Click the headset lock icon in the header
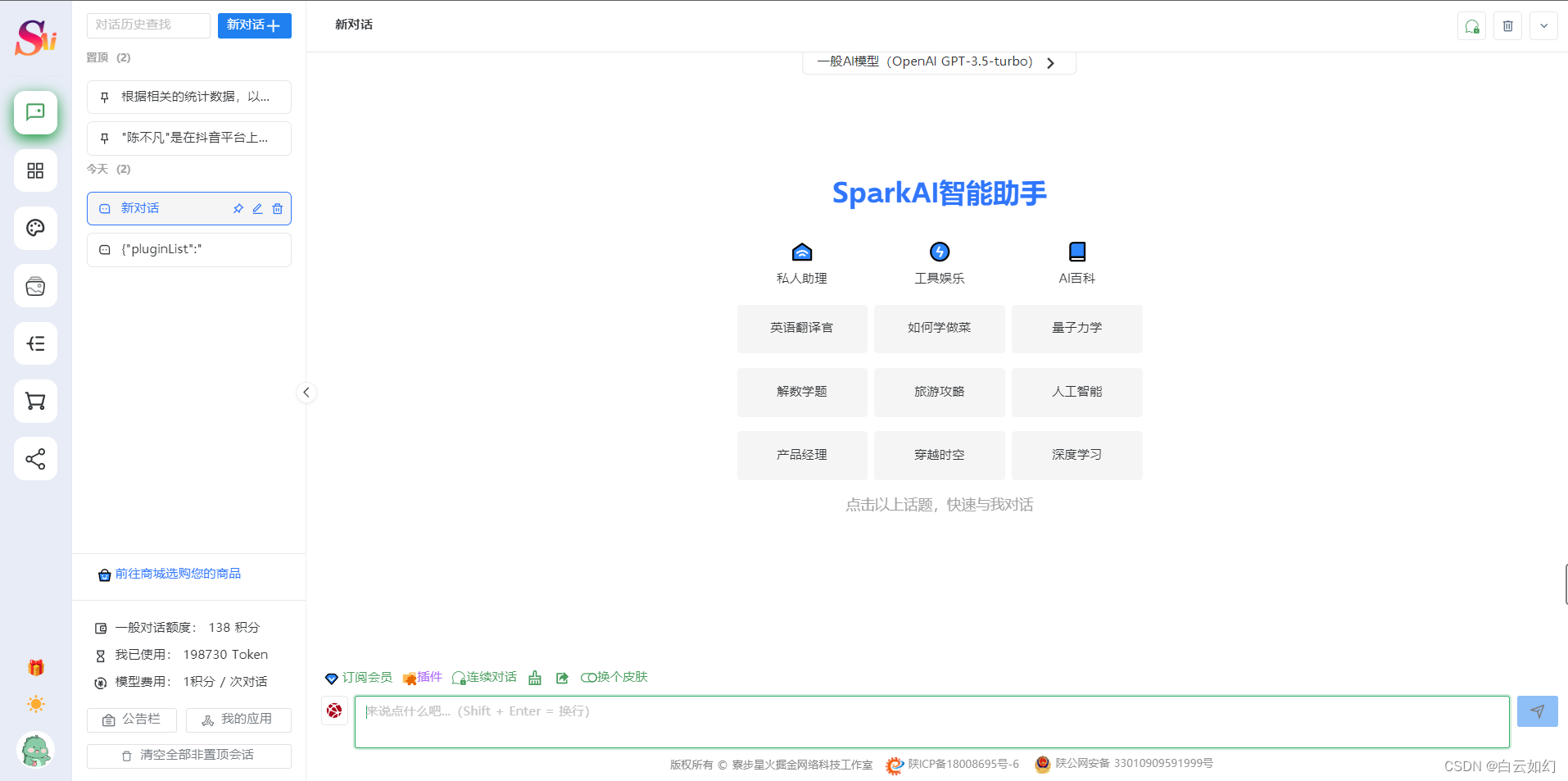This screenshot has width=1568, height=781. coord(1472,26)
